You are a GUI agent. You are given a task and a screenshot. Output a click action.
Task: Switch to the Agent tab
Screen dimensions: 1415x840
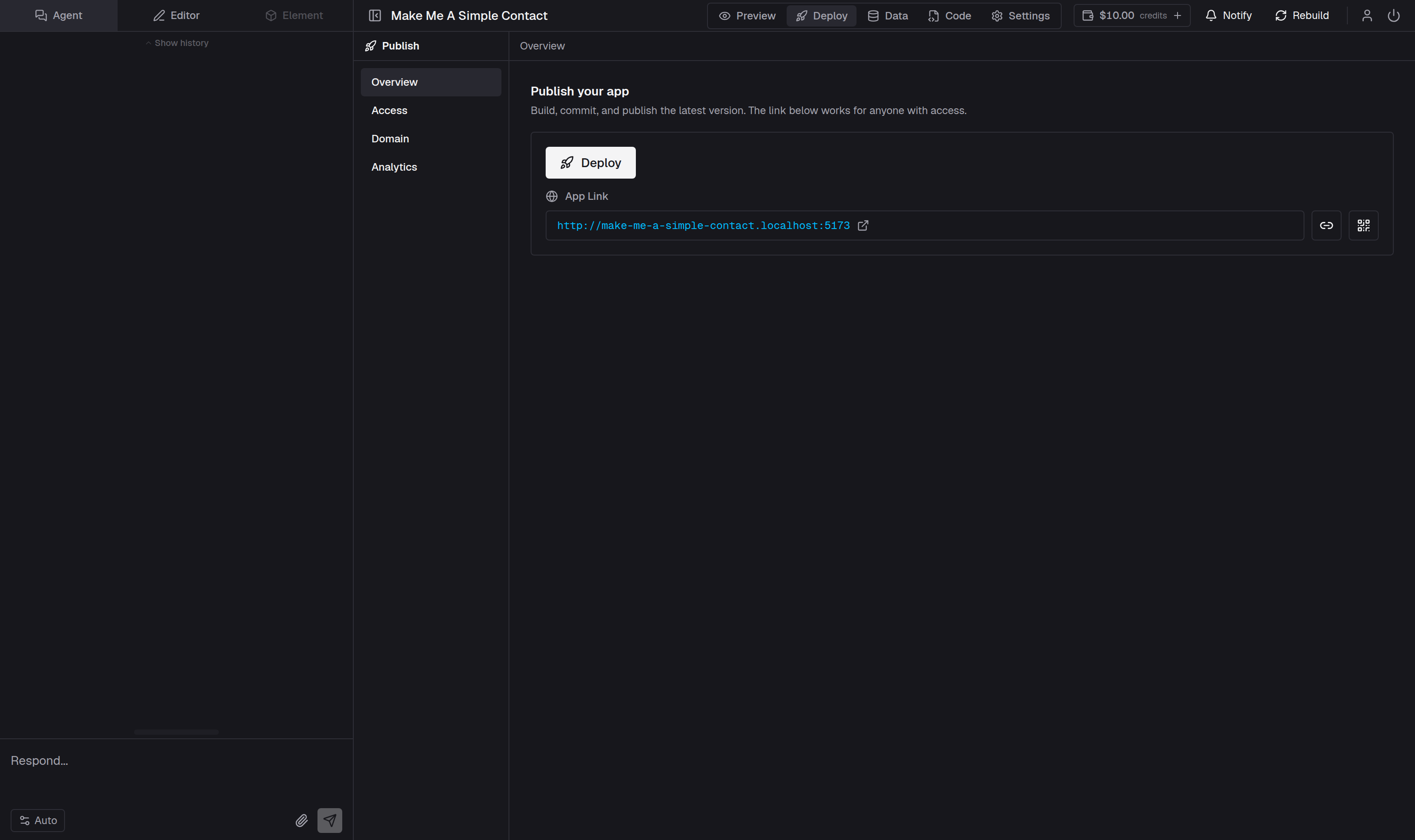pyautogui.click(x=59, y=15)
